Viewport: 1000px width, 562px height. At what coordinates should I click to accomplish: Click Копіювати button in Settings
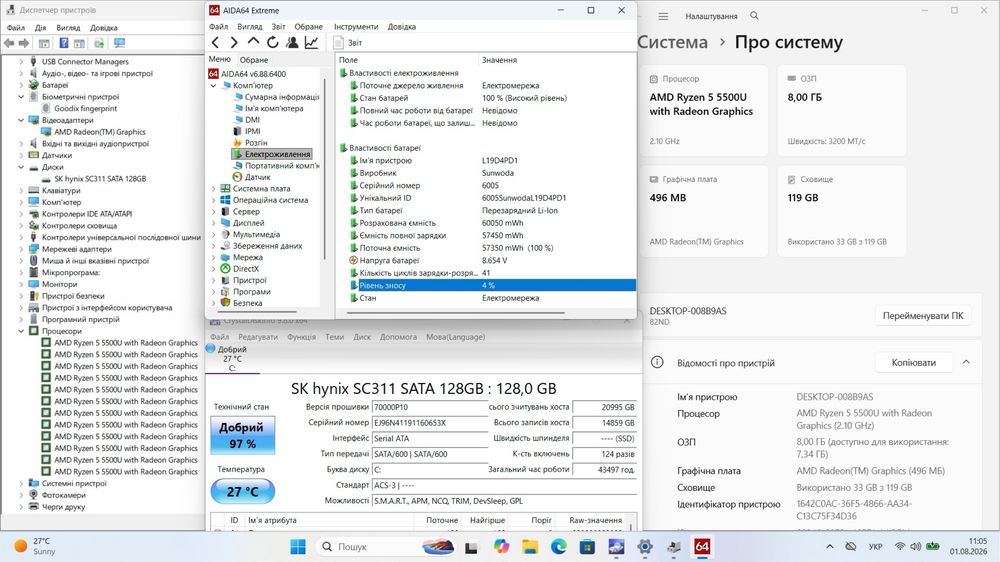click(x=913, y=362)
